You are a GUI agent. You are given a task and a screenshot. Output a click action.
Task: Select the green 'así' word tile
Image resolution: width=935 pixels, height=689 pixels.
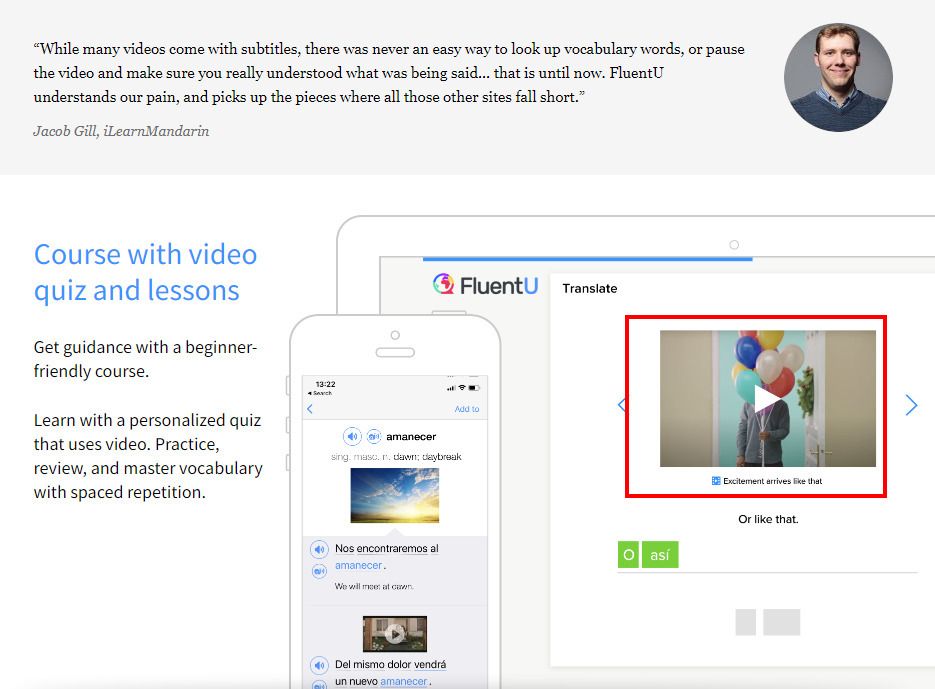pyautogui.click(x=660, y=555)
